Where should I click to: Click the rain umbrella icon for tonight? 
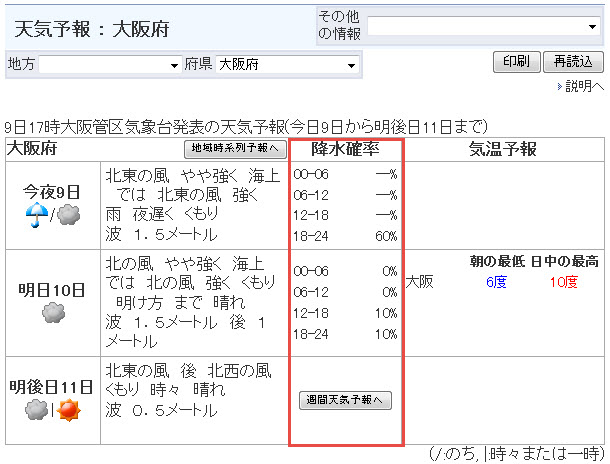tap(38, 215)
